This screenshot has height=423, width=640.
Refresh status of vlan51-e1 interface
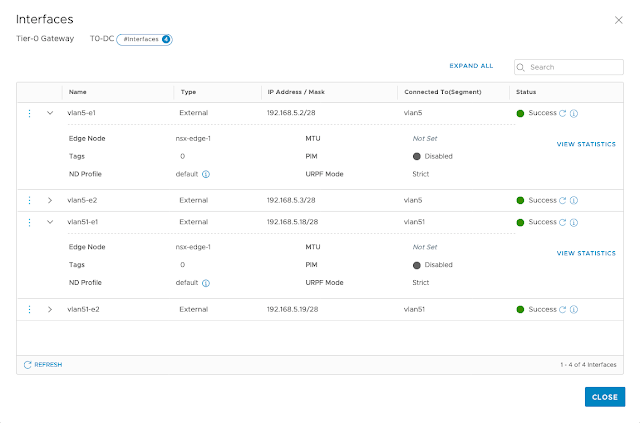point(563,222)
